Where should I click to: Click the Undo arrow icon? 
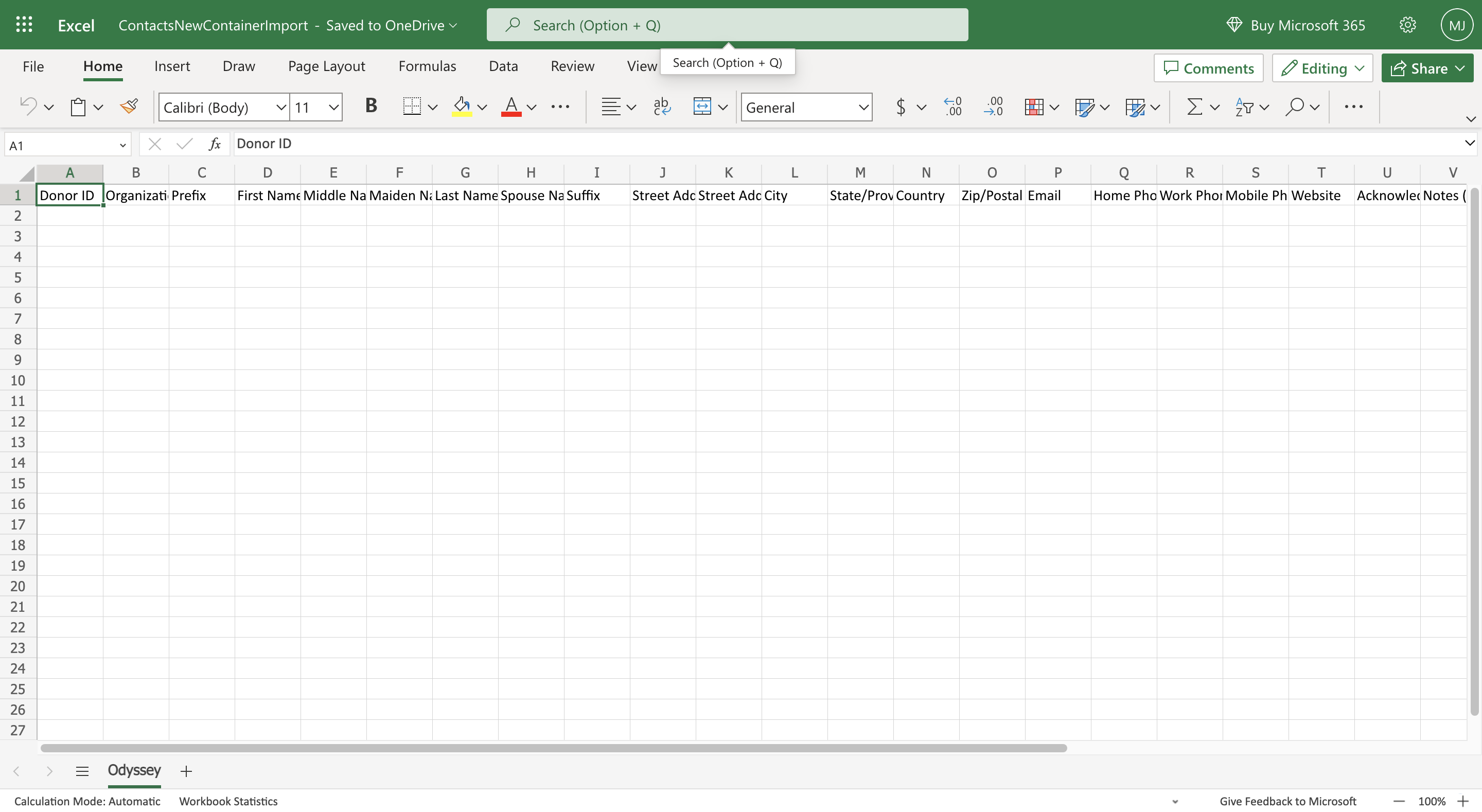coord(28,107)
